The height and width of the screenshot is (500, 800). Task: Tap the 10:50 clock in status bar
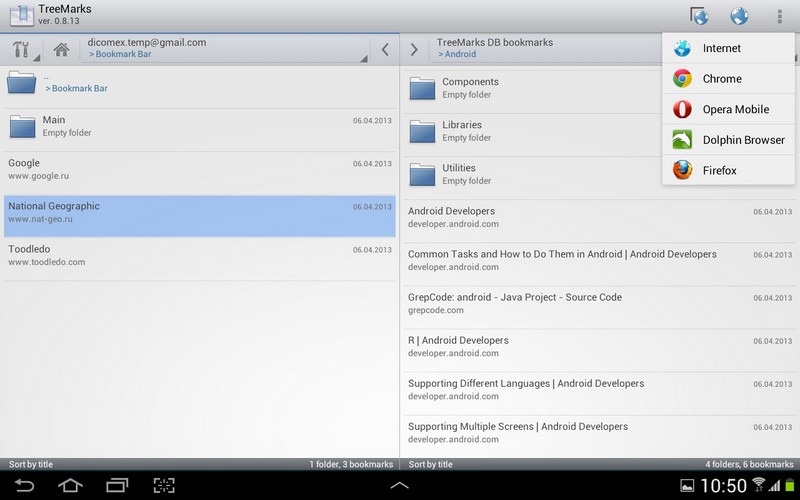coord(723,485)
